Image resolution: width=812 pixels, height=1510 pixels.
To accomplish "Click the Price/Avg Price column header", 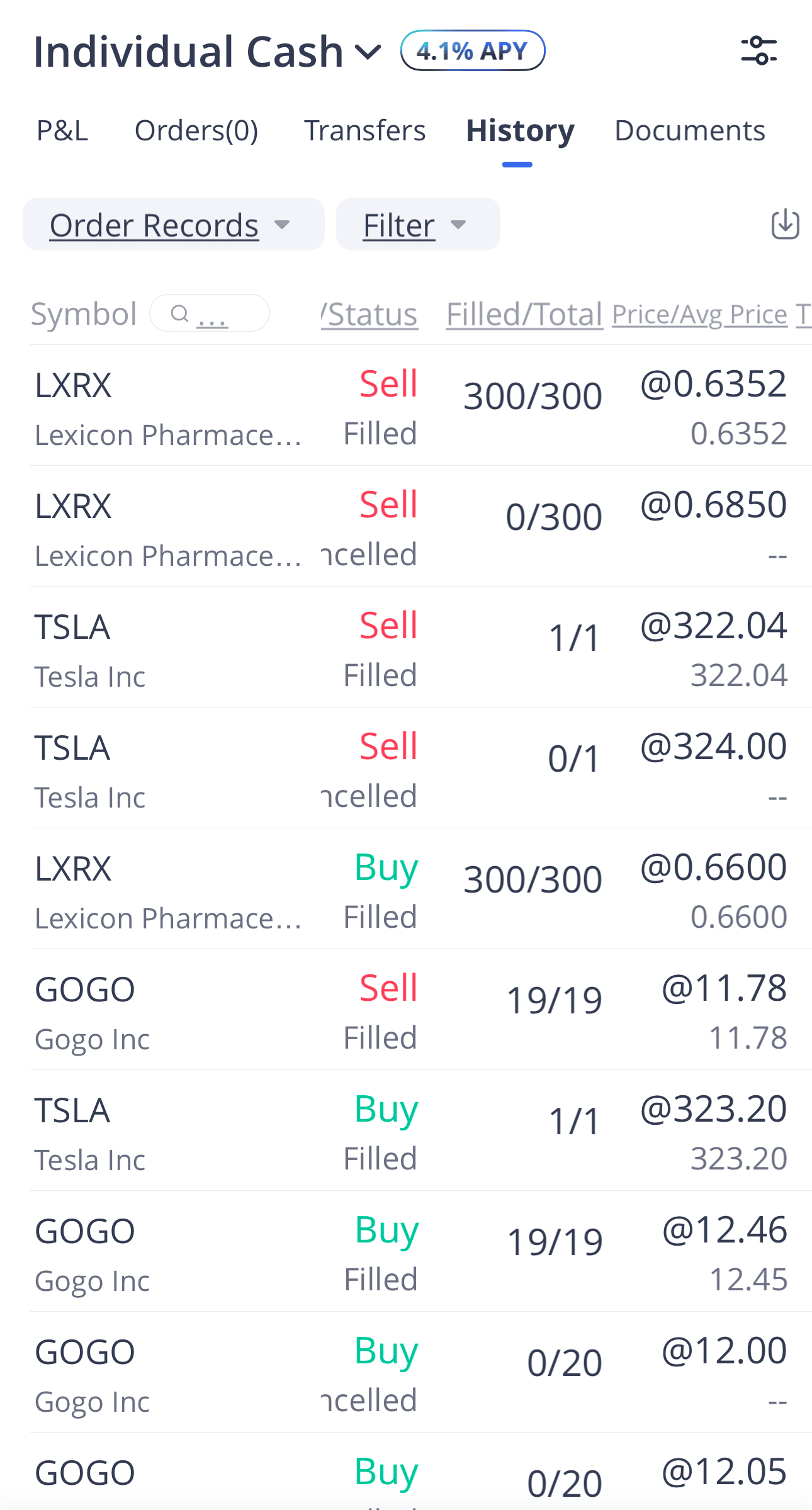I will click(699, 314).
